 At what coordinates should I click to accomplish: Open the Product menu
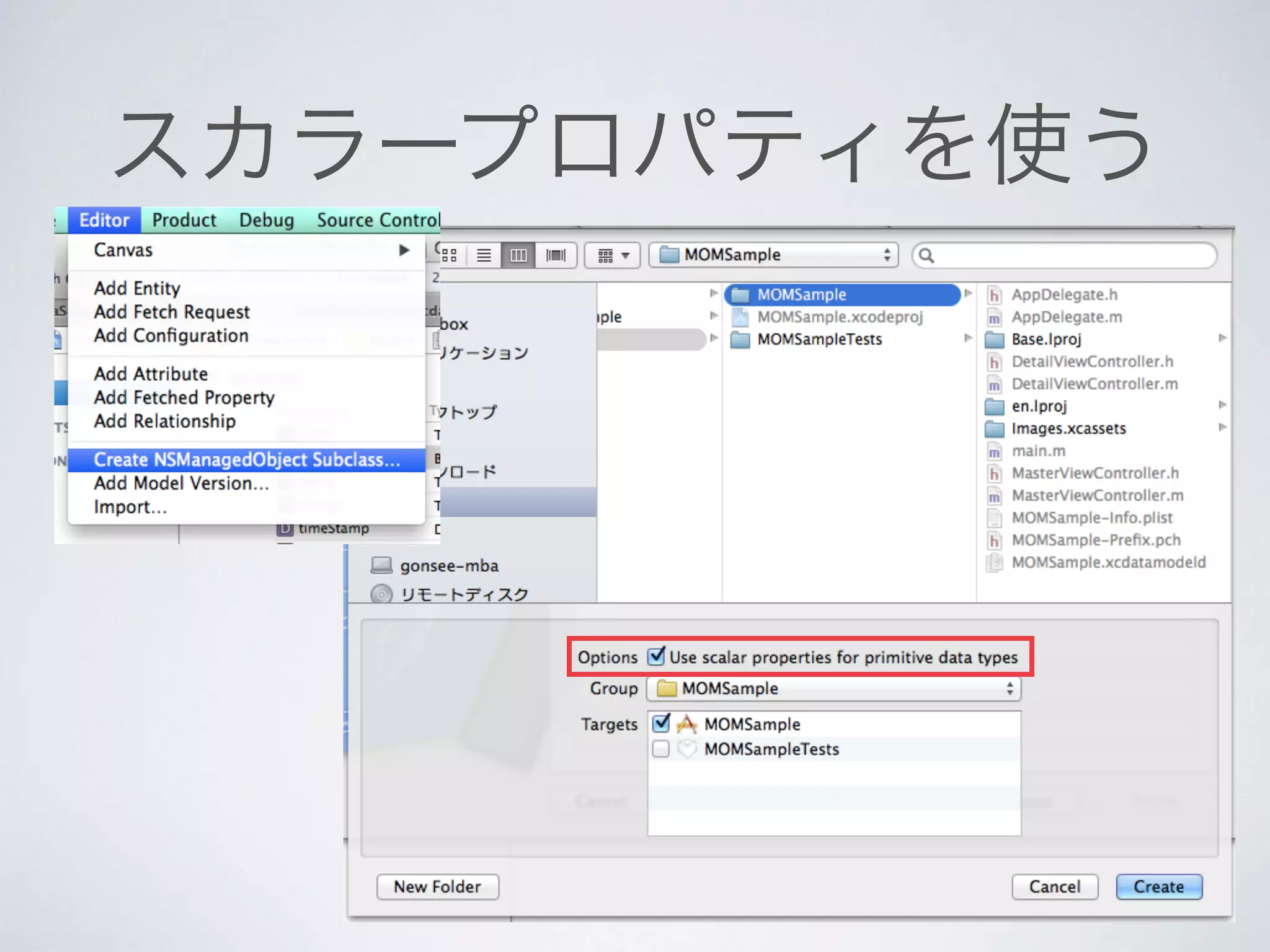tap(184, 220)
